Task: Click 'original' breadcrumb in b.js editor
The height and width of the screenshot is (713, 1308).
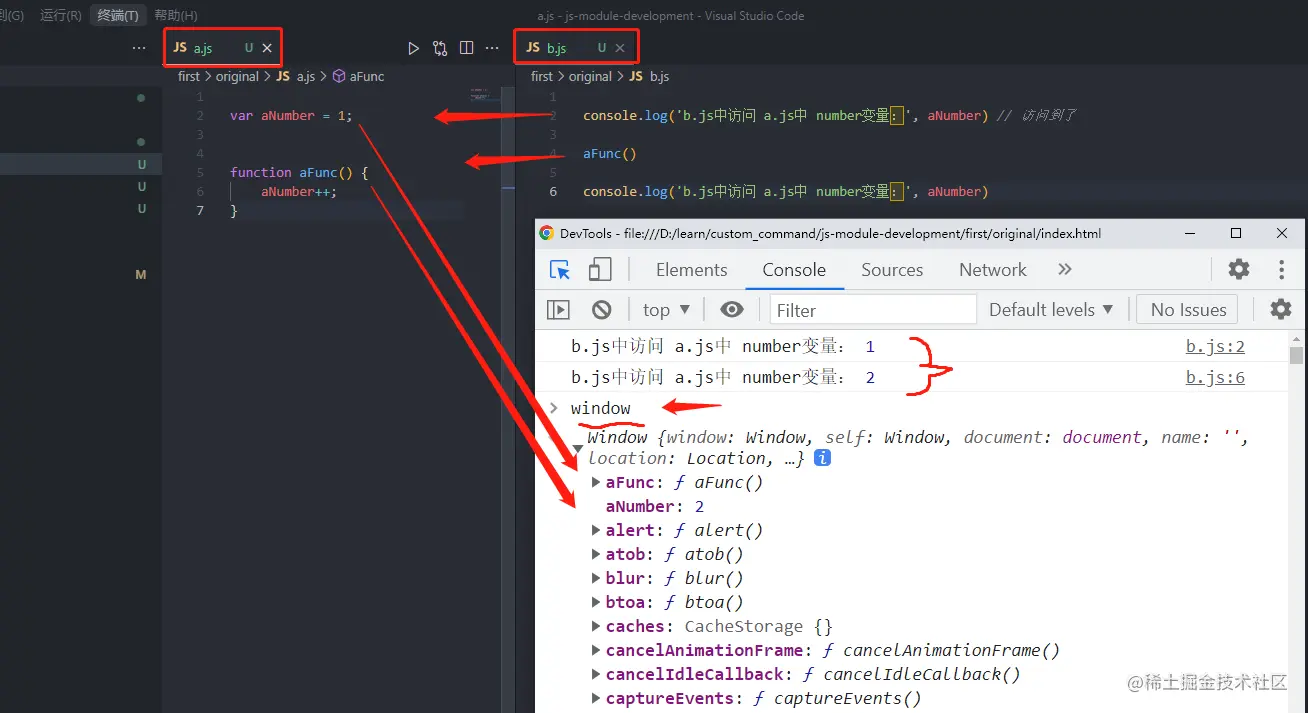Action: click(x=590, y=76)
